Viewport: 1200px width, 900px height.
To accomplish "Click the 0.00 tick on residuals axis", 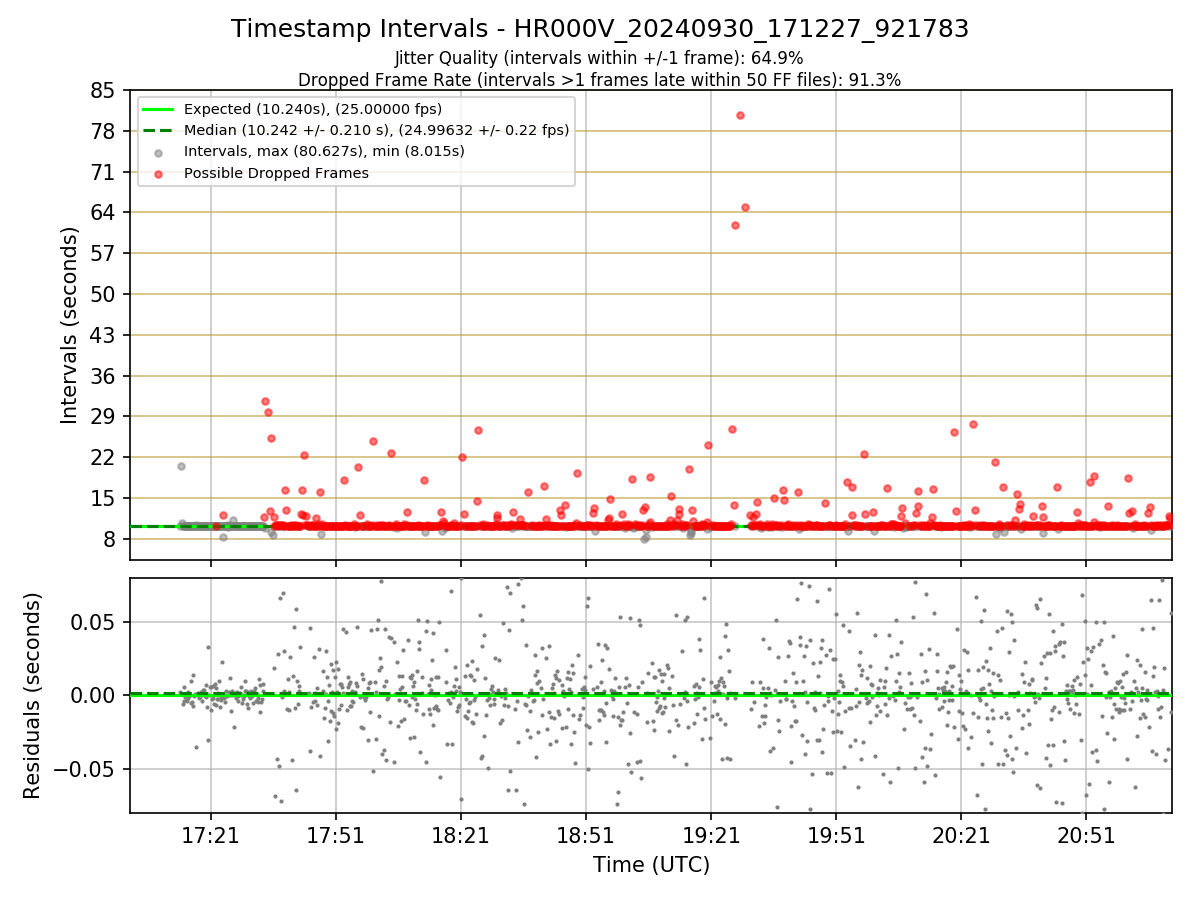I will 95,695.
